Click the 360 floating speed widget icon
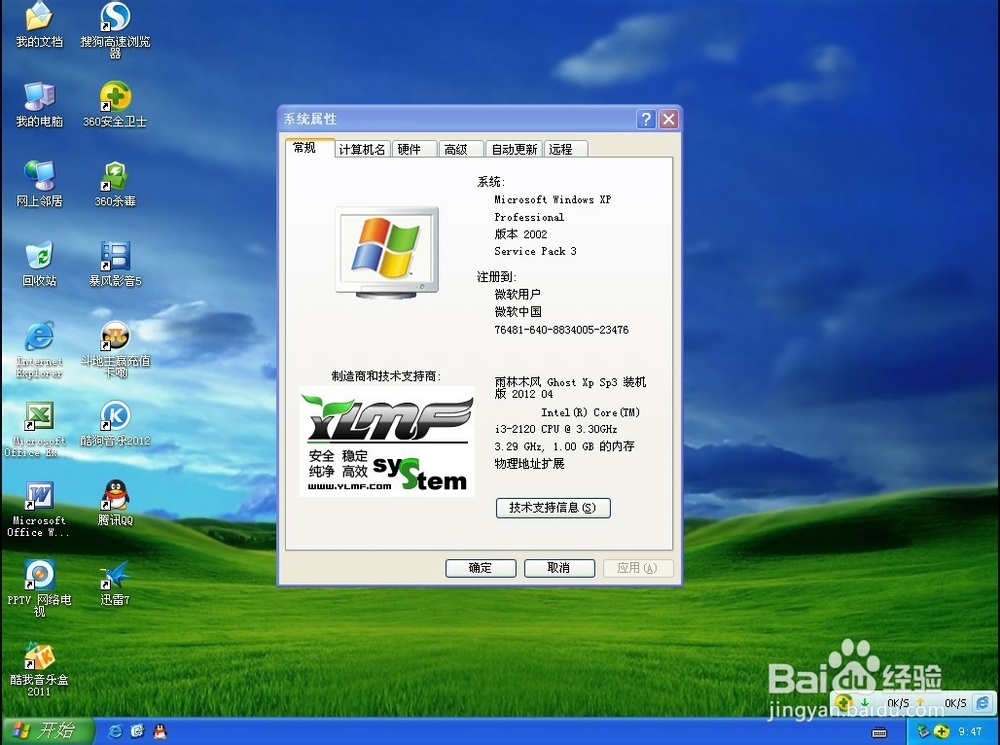The width and height of the screenshot is (1000, 745). click(844, 703)
